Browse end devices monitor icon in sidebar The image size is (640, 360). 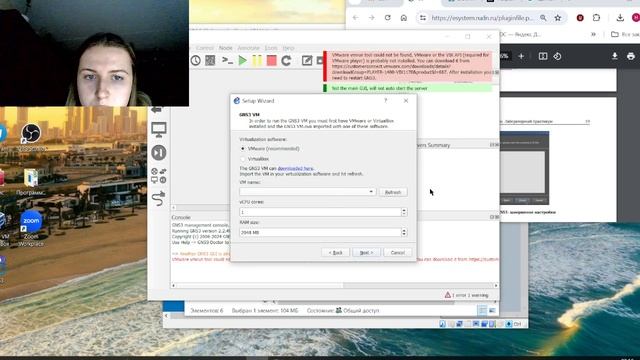click(x=158, y=130)
